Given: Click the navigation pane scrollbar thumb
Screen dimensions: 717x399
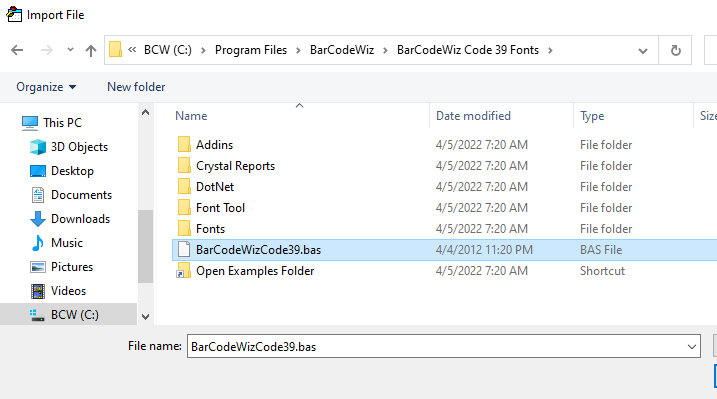Looking at the screenshot, I should 145,246.
